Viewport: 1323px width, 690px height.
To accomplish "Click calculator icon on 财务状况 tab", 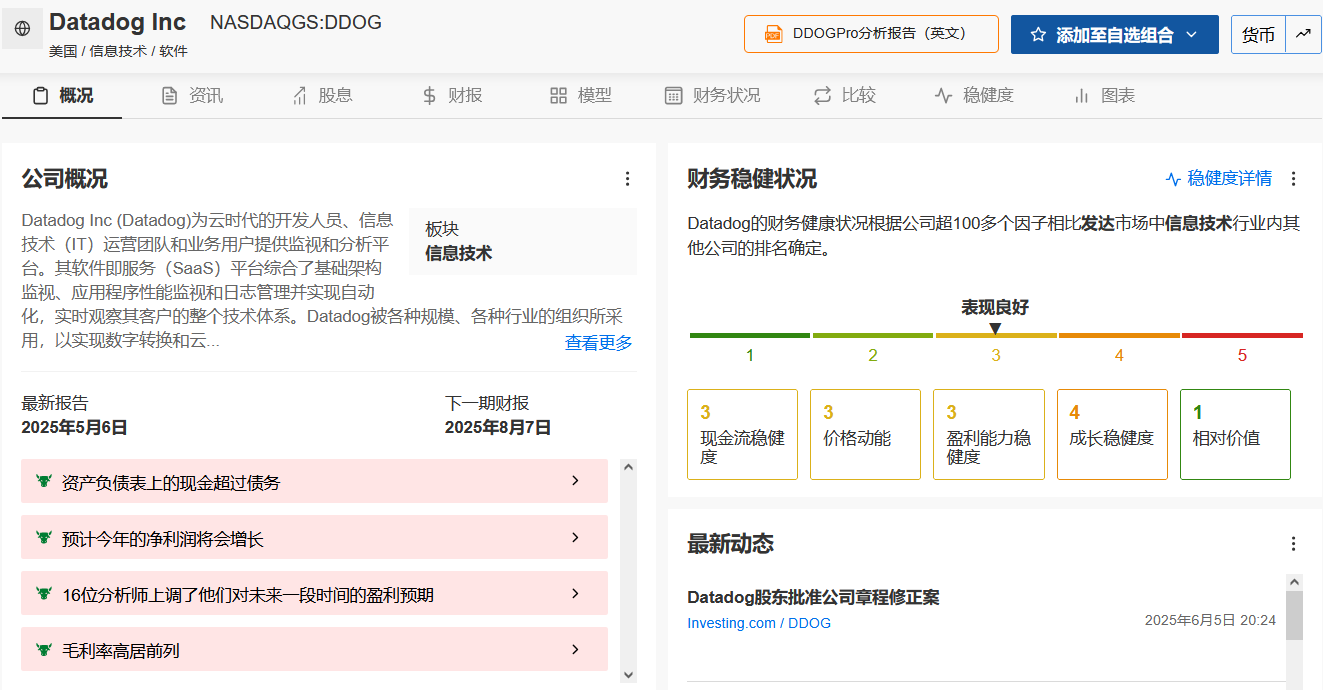I will click(x=674, y=96).
